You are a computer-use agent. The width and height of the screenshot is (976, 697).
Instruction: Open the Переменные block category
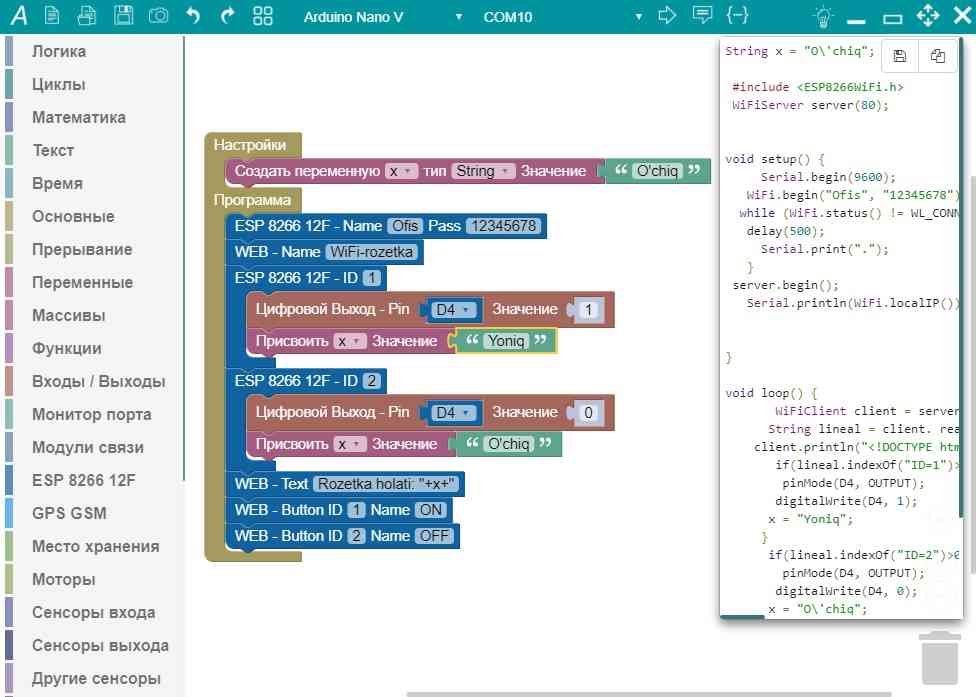pos(82,282)
